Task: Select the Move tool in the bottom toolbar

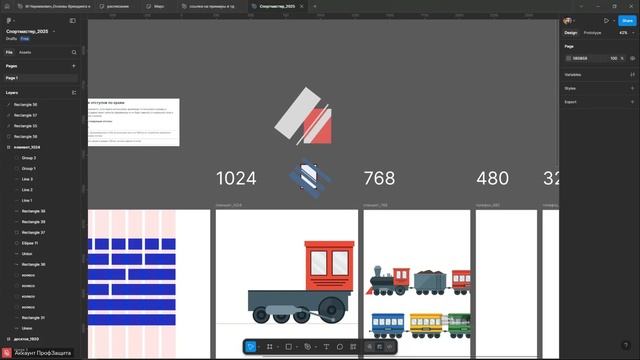Action: (251, 347)
